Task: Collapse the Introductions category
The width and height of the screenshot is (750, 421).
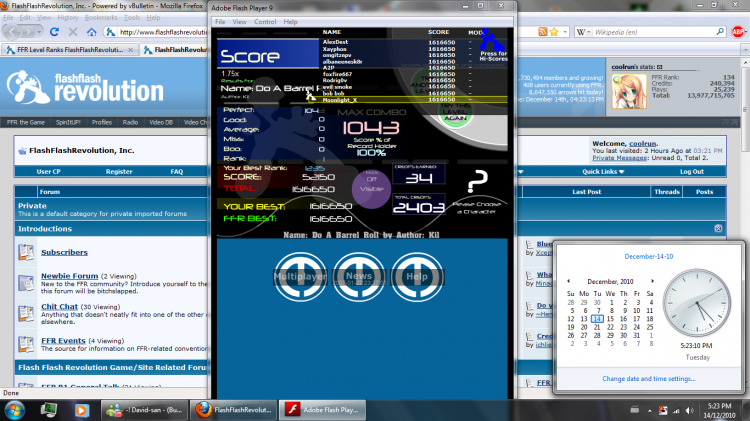Action: pyautogui.click(x=718, y=229)
